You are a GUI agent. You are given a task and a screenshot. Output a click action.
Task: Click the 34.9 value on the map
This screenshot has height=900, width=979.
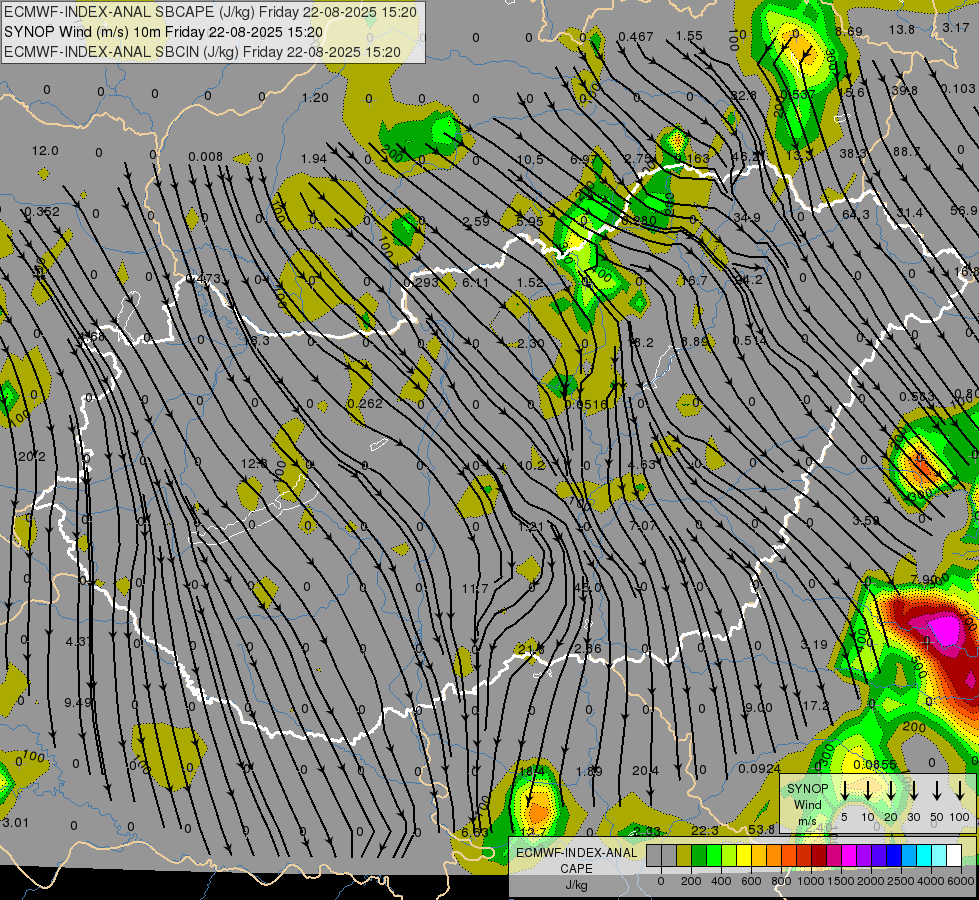(x=747, y=217)
